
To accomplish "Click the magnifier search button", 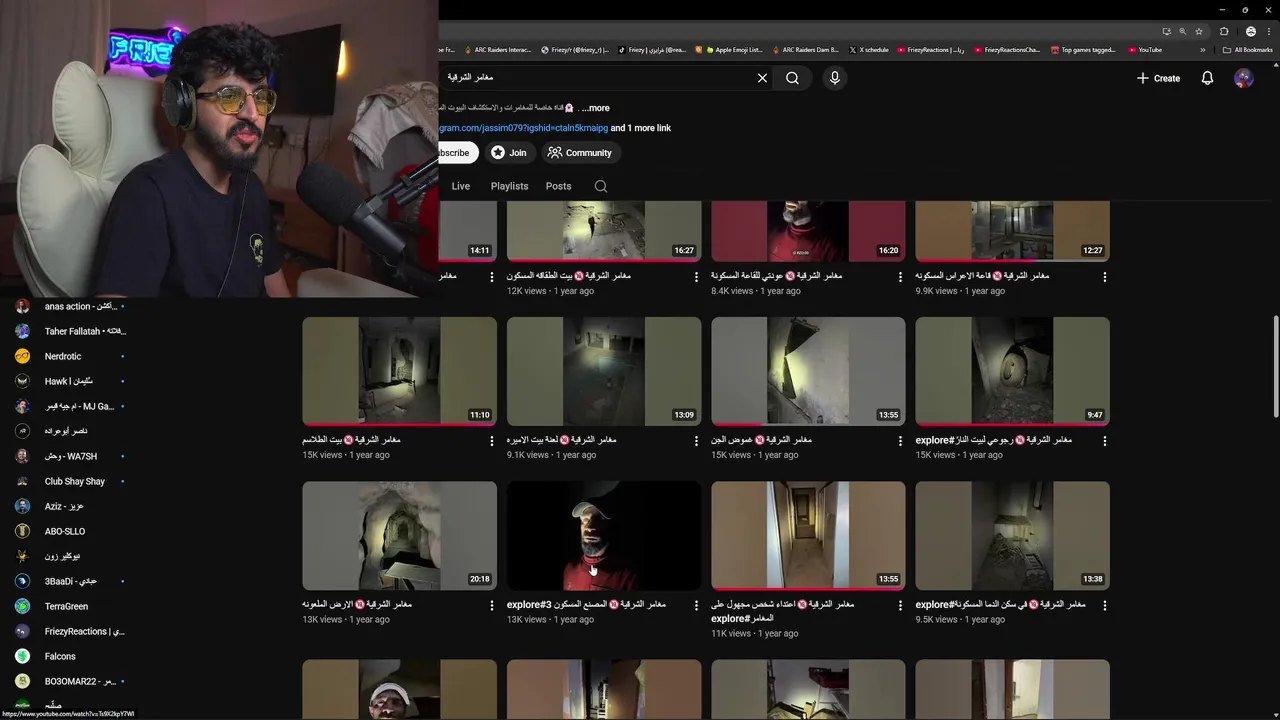I will coord(792,78).
